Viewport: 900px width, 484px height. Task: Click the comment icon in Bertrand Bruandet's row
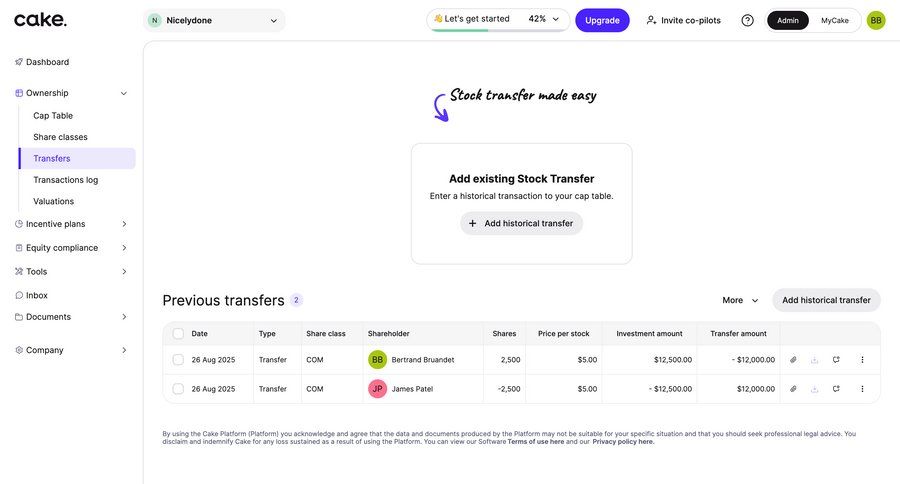click(836, 360)
